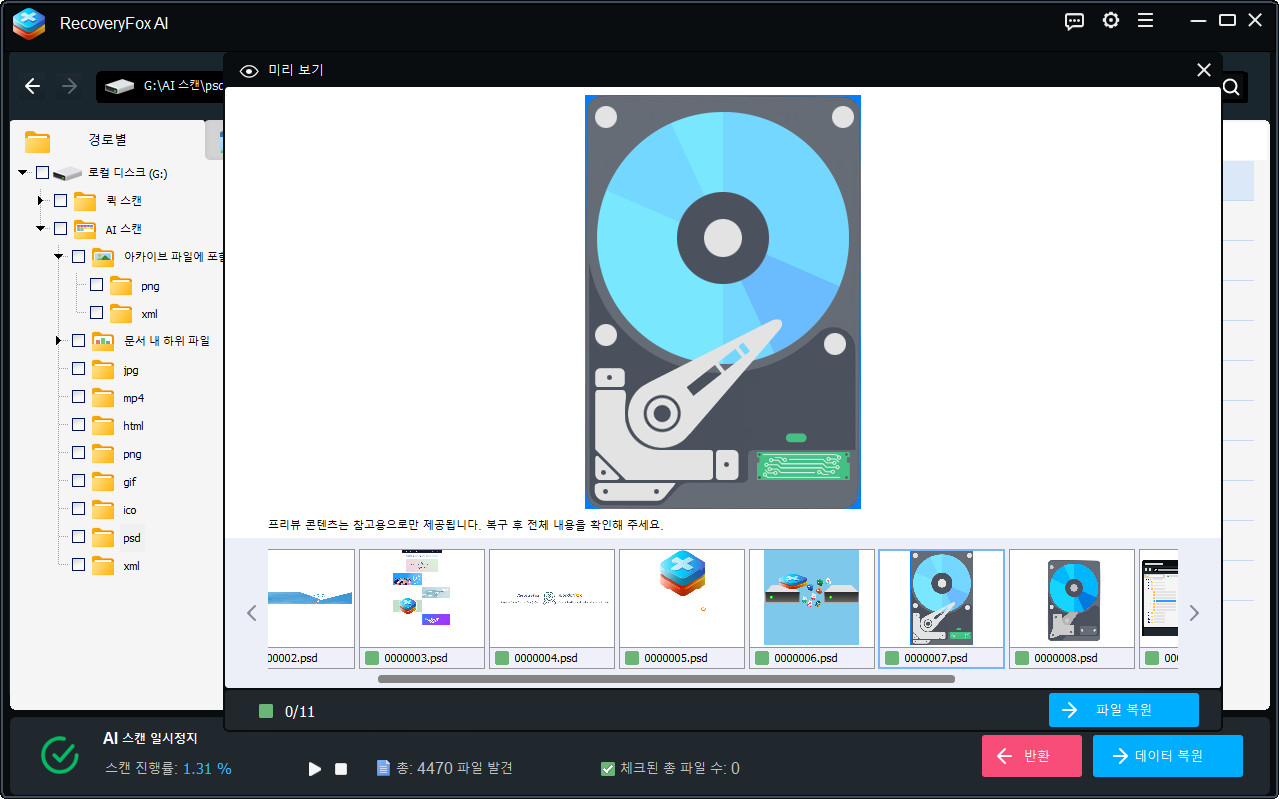Check the mp4 folder checkbox
Image resolution: width=1279 pixels, height=799 pixels.
[79, 397]
